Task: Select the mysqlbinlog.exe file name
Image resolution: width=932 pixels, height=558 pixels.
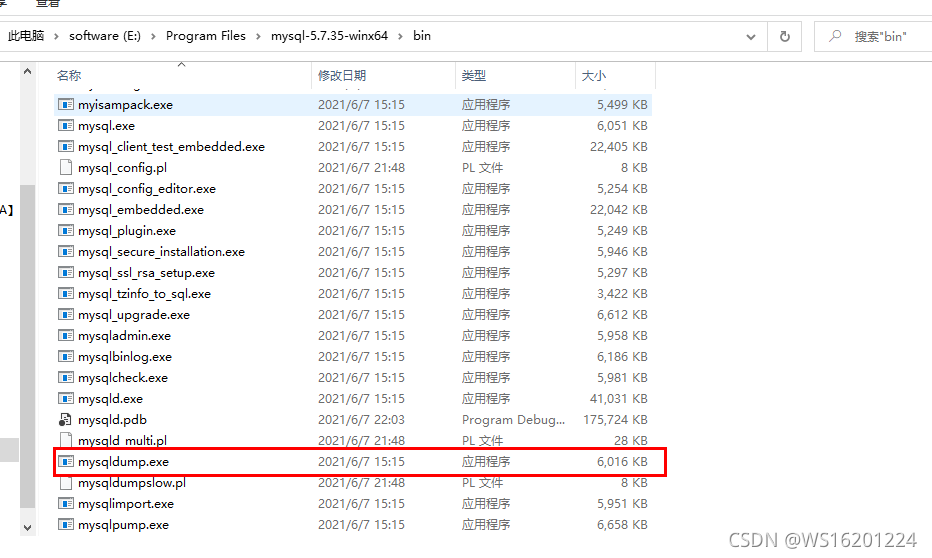Action: pos(124,357)
